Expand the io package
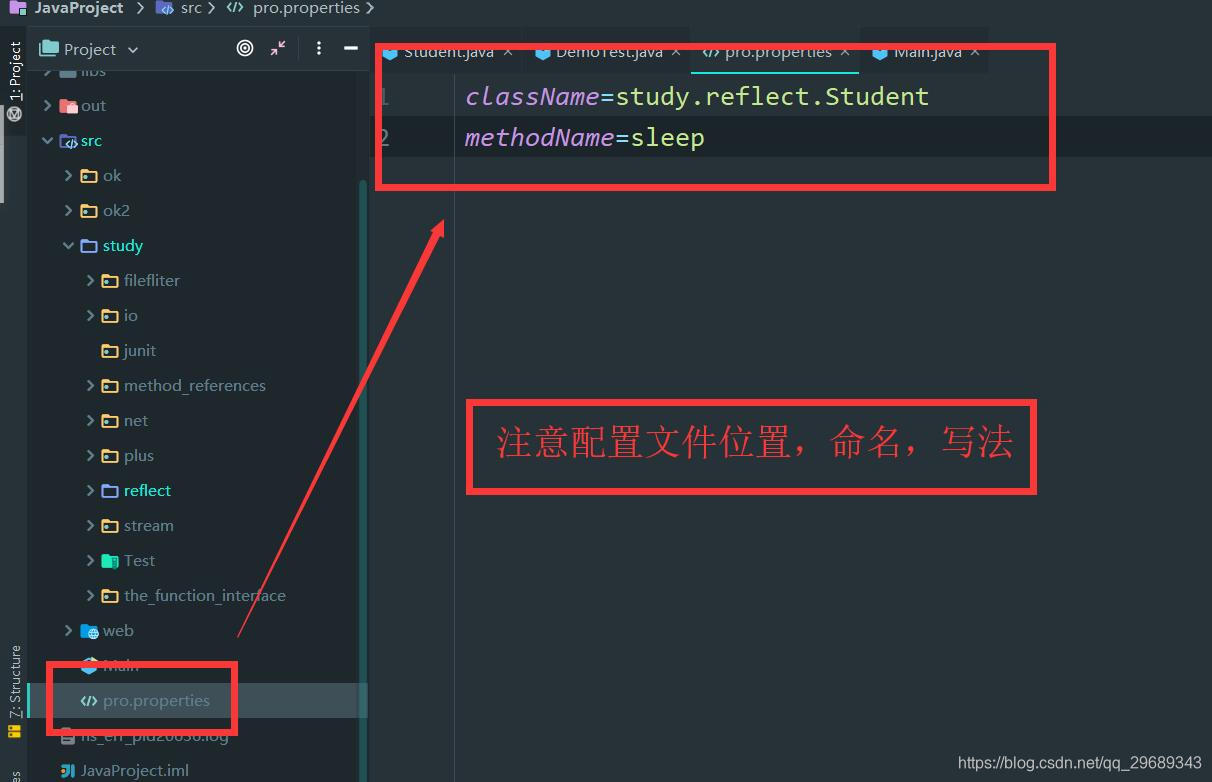Image resolution: width=1212 pixels, height=782 pixels. 90,315
